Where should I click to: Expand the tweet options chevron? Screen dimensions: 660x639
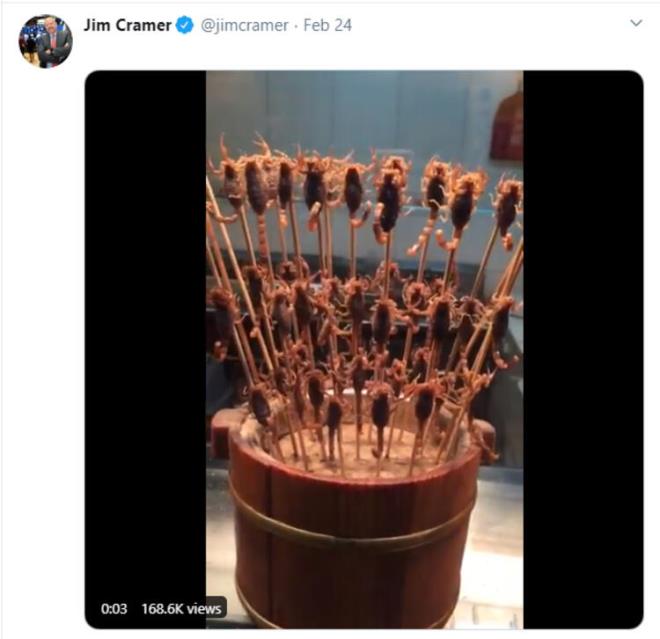635,23
